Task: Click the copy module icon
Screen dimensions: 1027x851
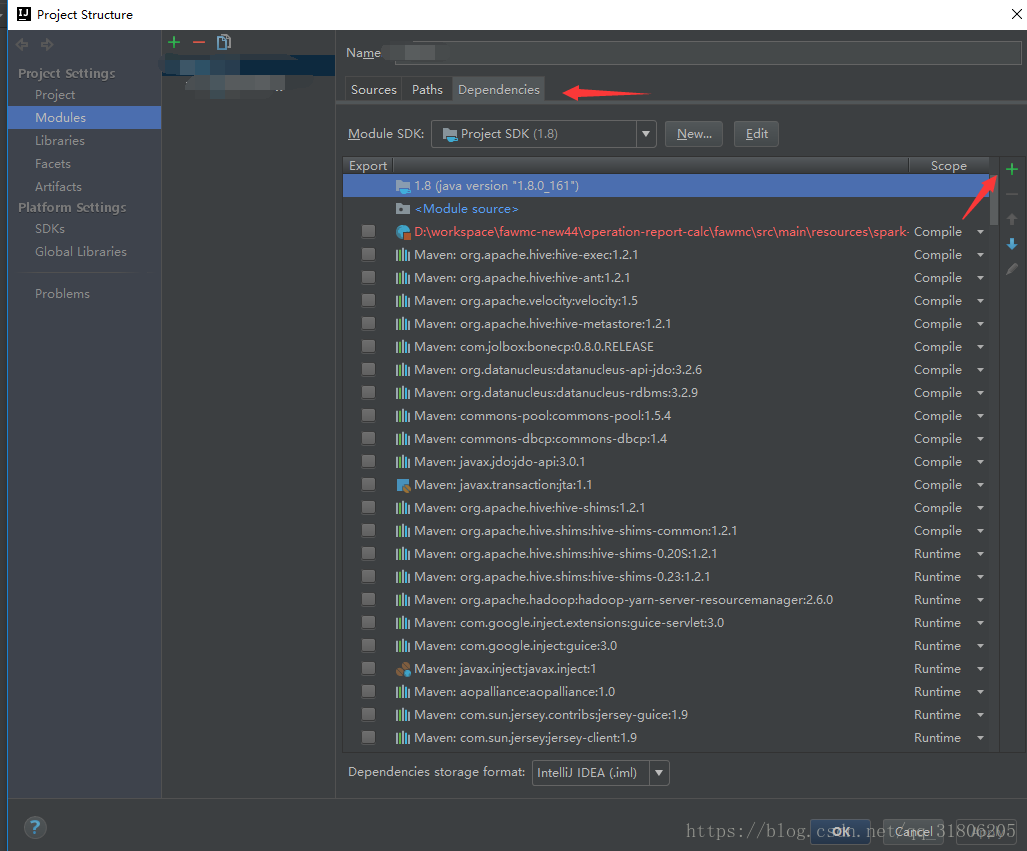Action: click(224, 43)
